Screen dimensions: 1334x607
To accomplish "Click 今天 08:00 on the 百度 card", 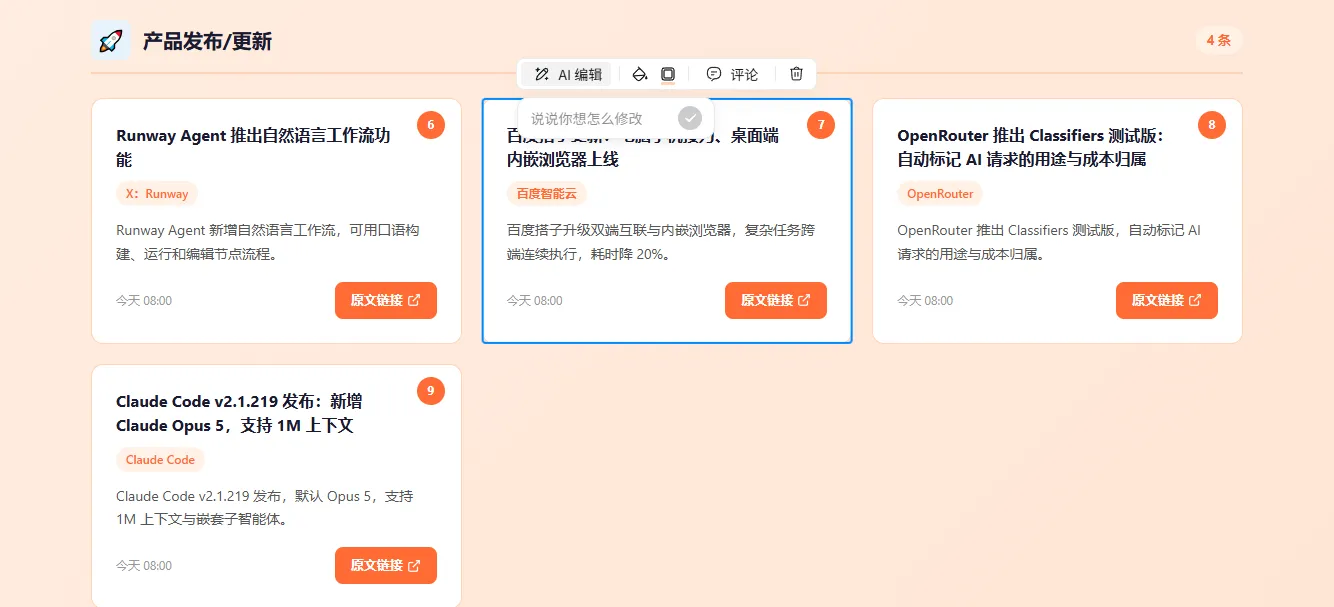I will click(x=535, y=301).
